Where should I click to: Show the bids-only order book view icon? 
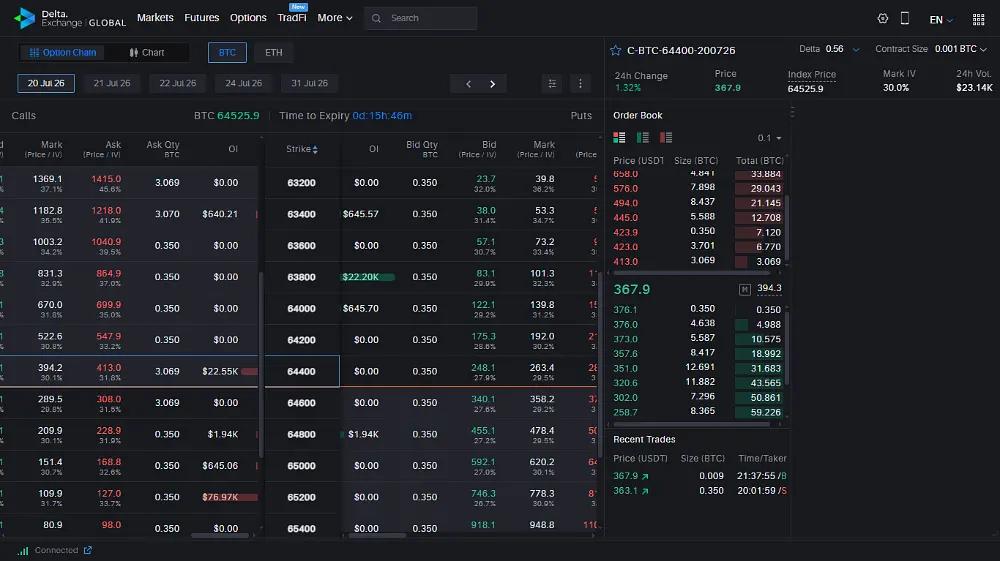tap(643, 138)
